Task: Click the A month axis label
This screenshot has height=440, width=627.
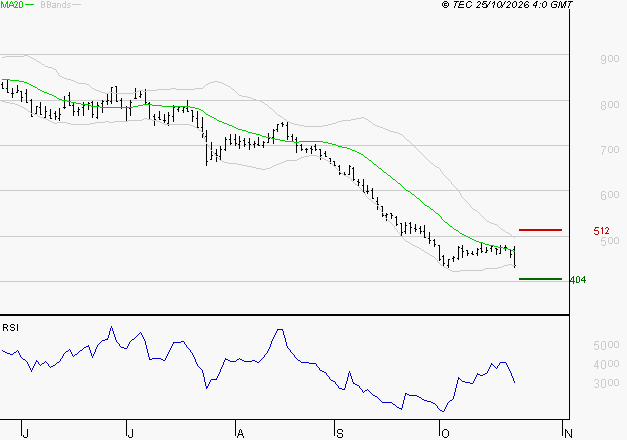Action: coord(240,433)
